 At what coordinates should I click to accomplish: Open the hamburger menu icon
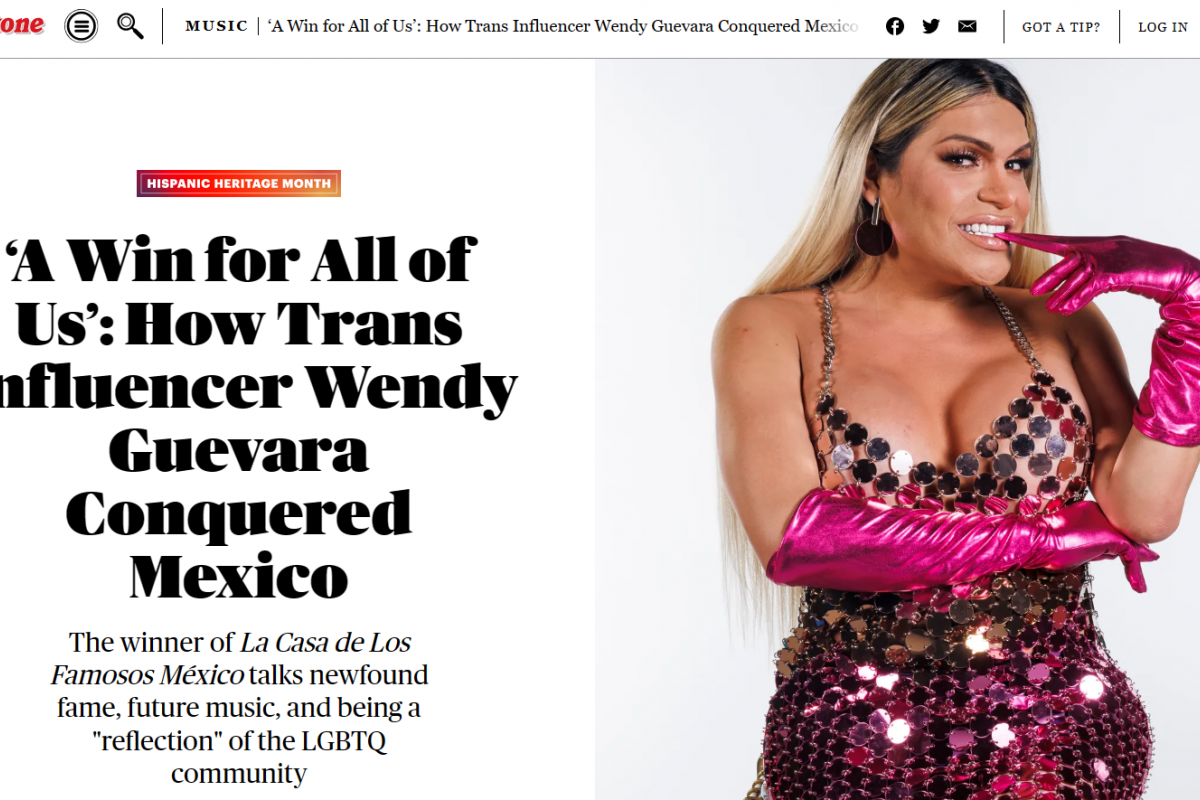[x=81, y=26]
